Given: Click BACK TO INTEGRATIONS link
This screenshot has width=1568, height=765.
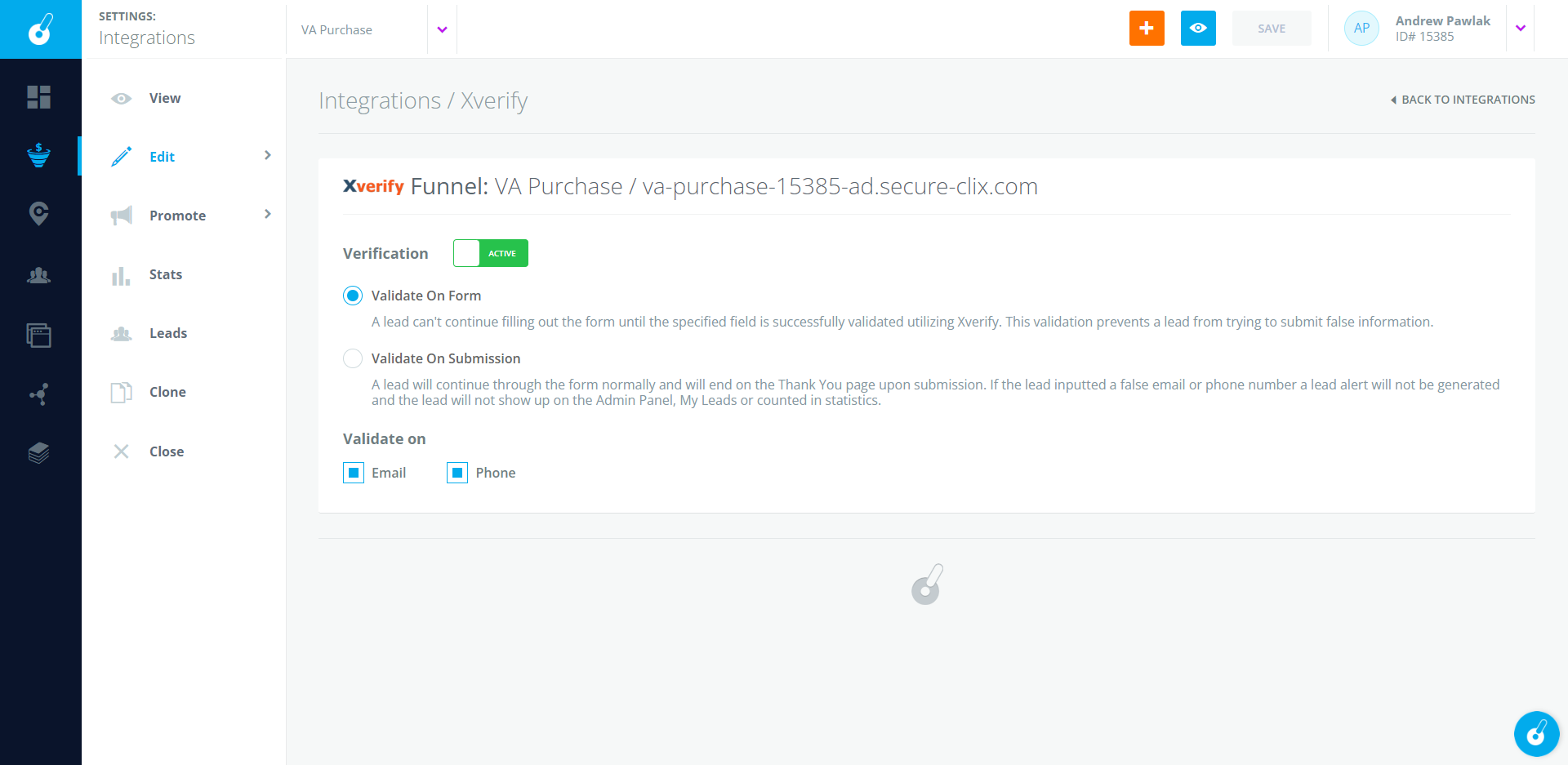Looking at the screenshot, I should [x=1463, y=100].
